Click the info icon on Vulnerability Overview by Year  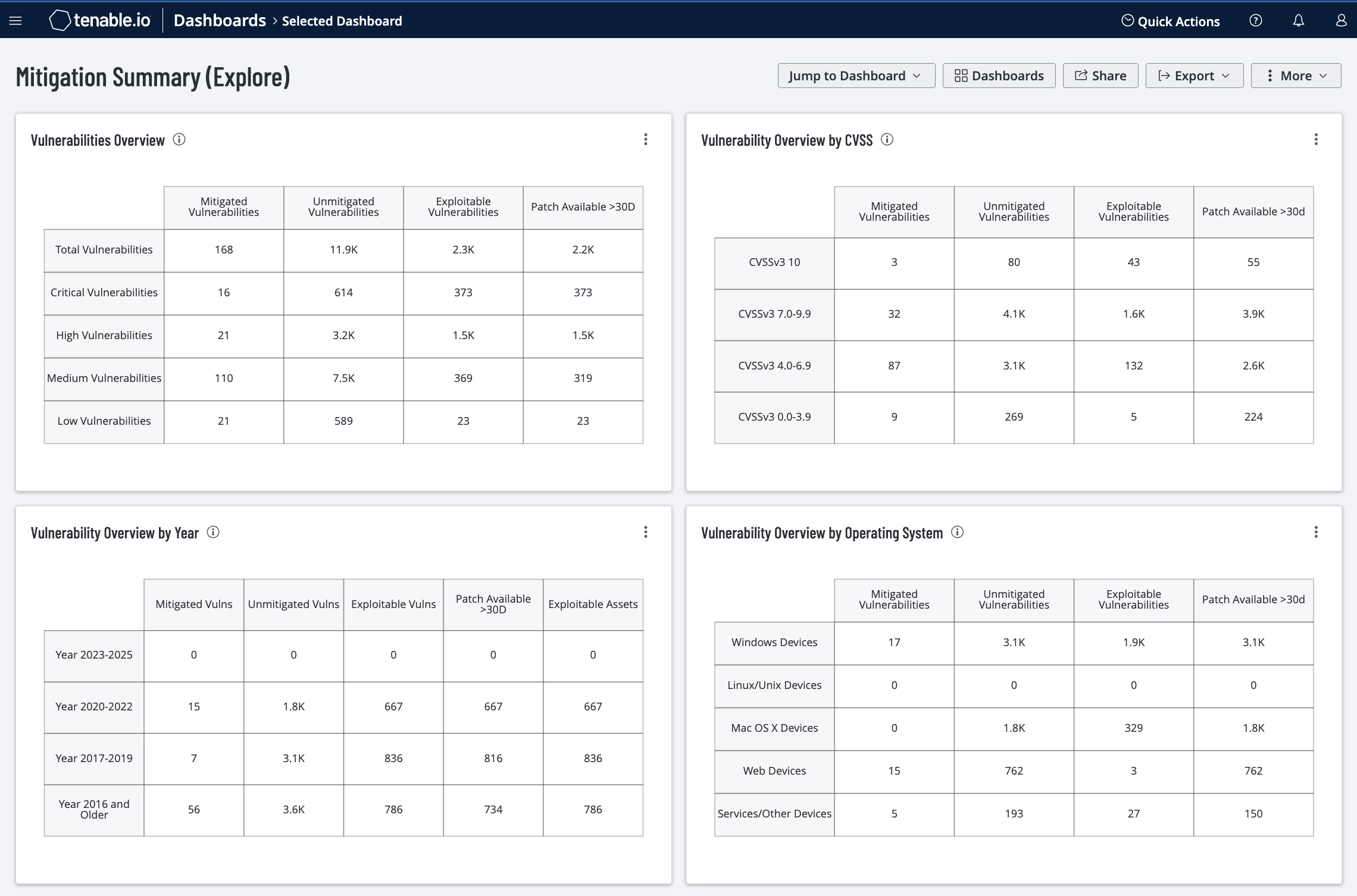point(214,532)
